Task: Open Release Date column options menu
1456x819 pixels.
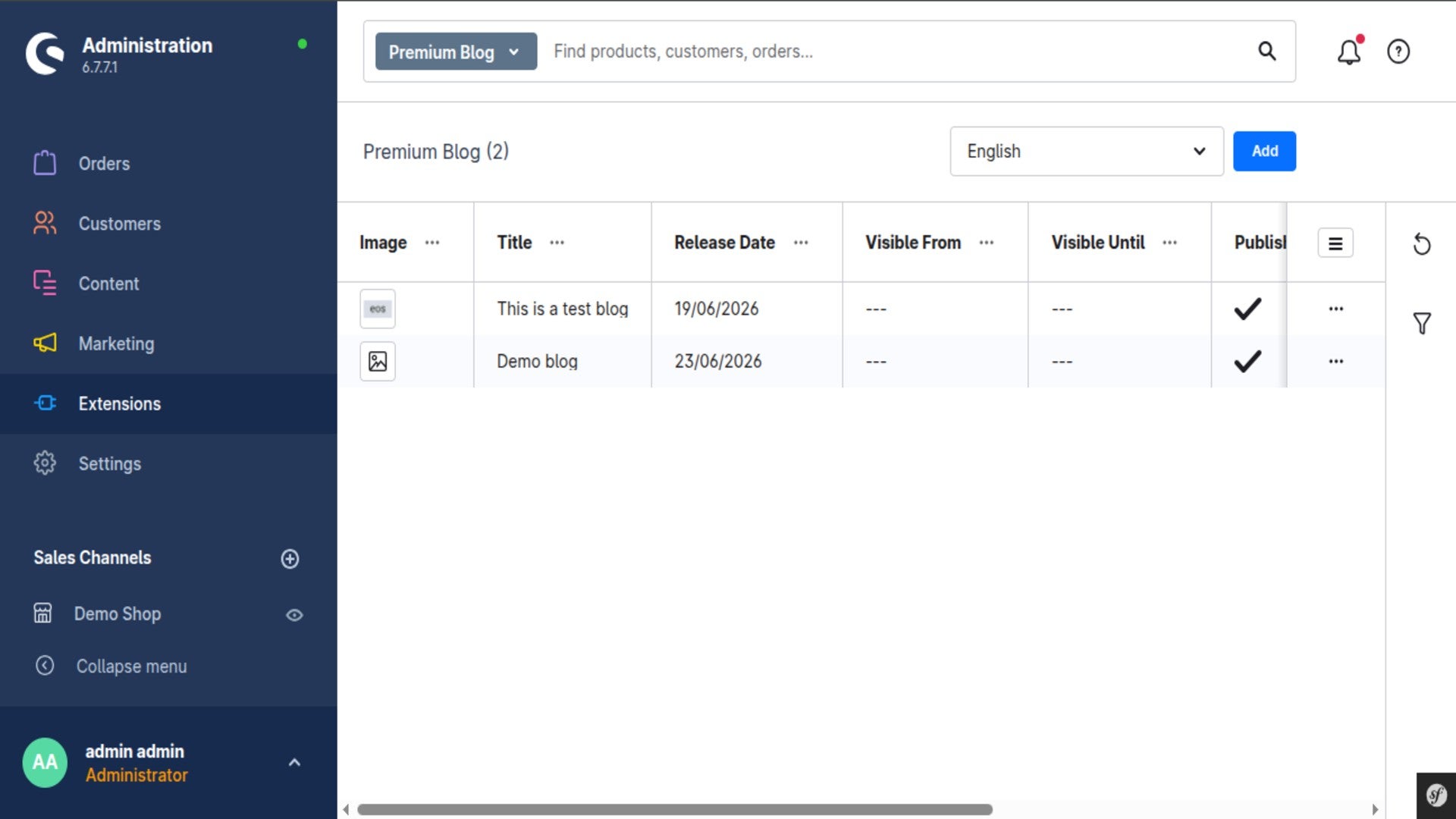Action: pos(801,243)
